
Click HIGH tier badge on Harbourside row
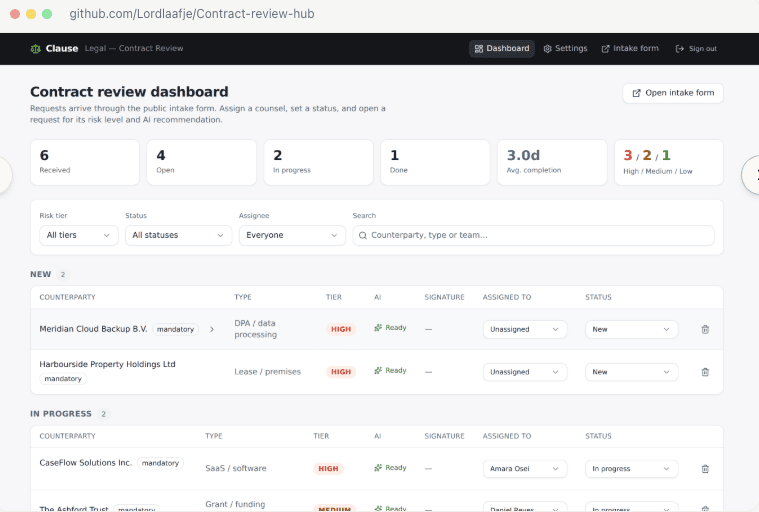[341, 372]
